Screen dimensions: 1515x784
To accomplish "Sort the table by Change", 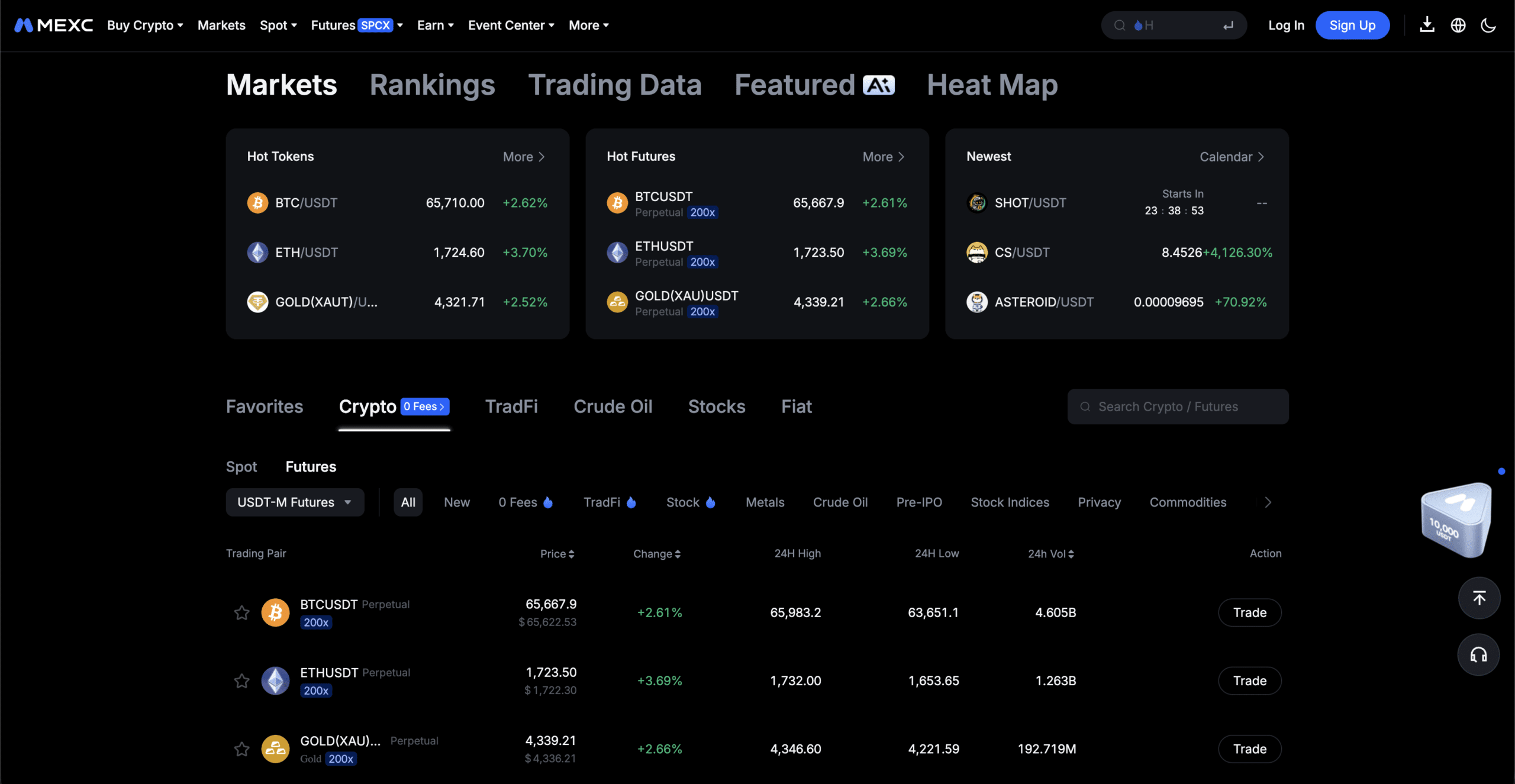I will pos(657,554).
